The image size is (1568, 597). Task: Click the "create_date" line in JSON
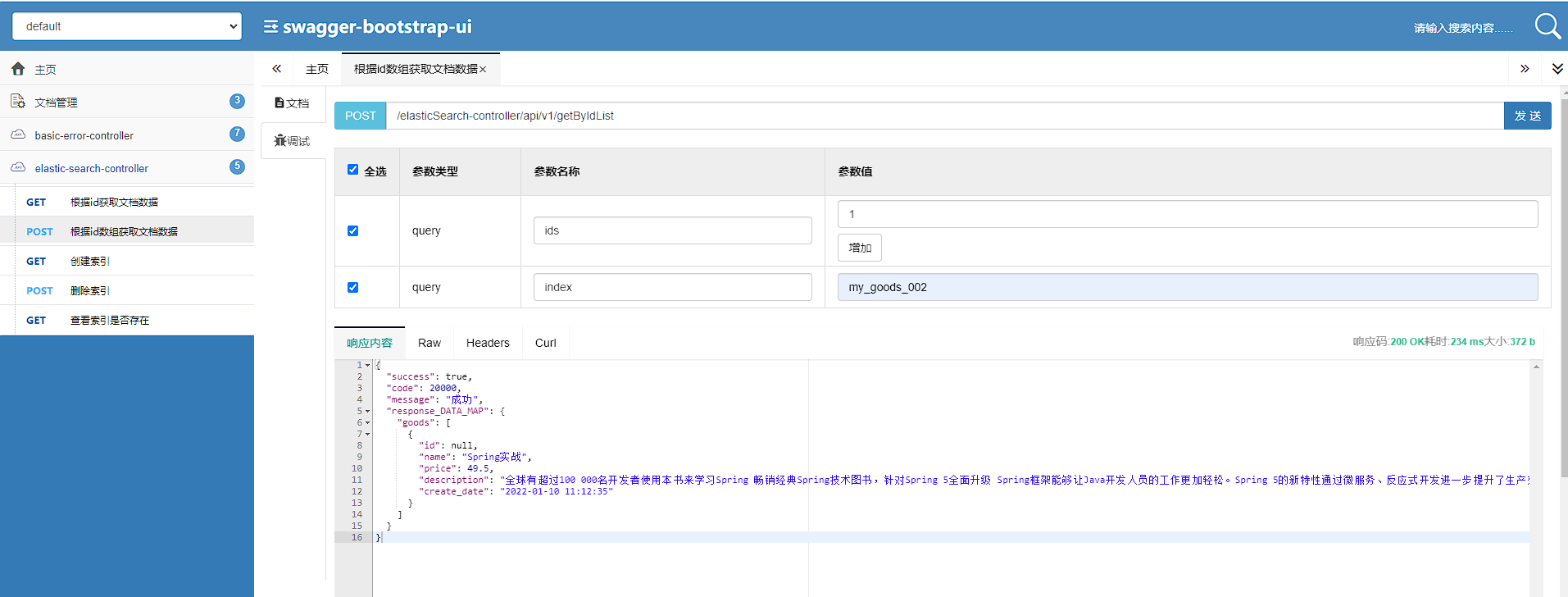(516, 491)
